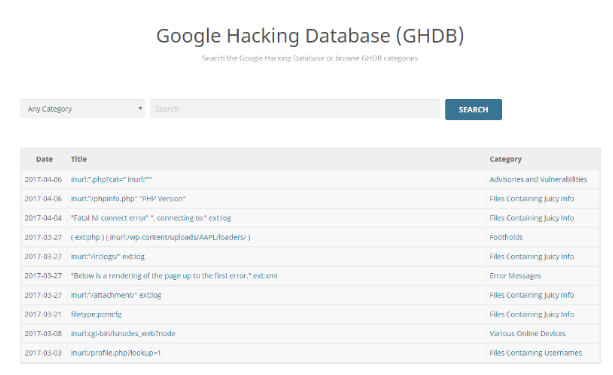Click the Google Hacking Database (GHDB) heading
The image size is (613, 375).
pos(310,36)
